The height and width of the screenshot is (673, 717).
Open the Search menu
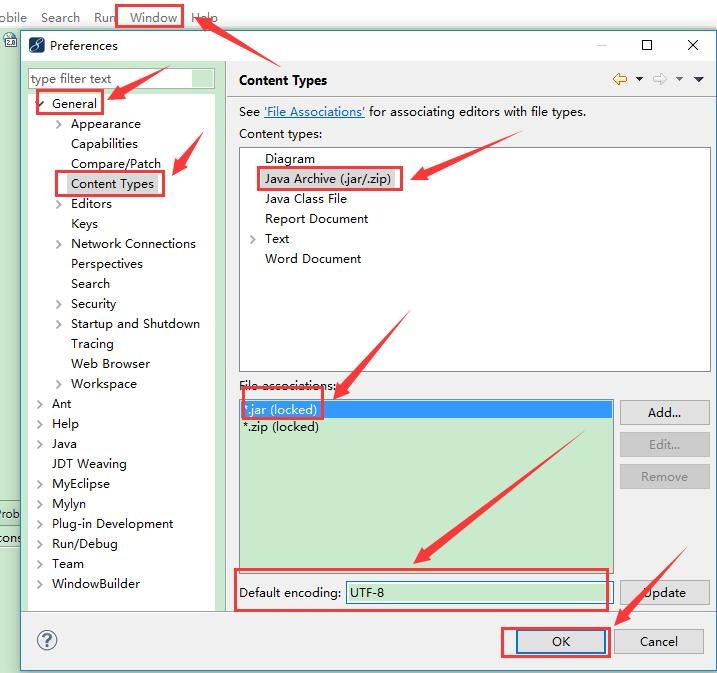click(x=60, y=17)
